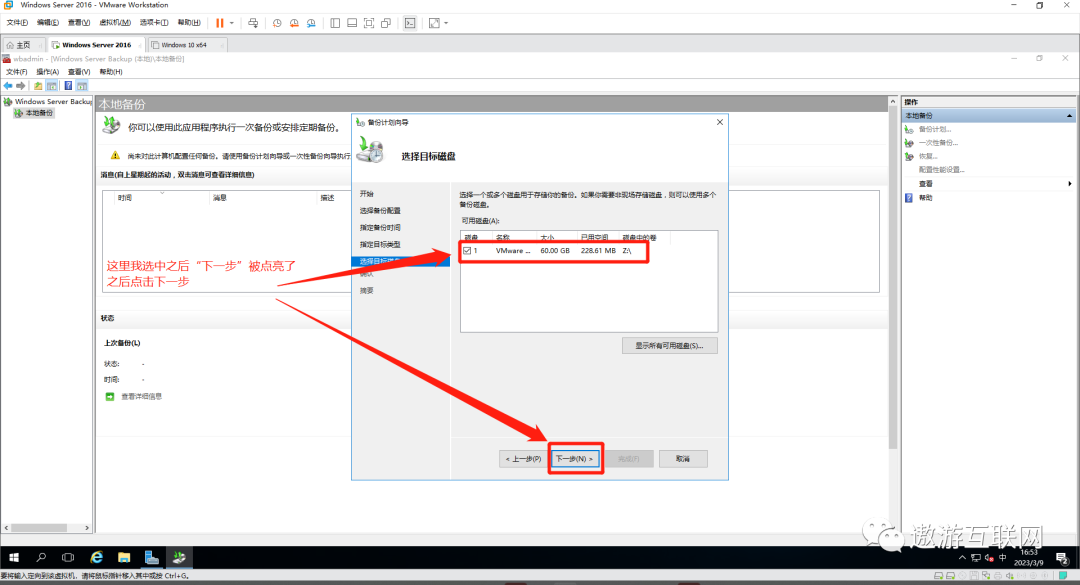1080x585 pixels.
Task: Click the stretch guest display icon
Action: 434,23
